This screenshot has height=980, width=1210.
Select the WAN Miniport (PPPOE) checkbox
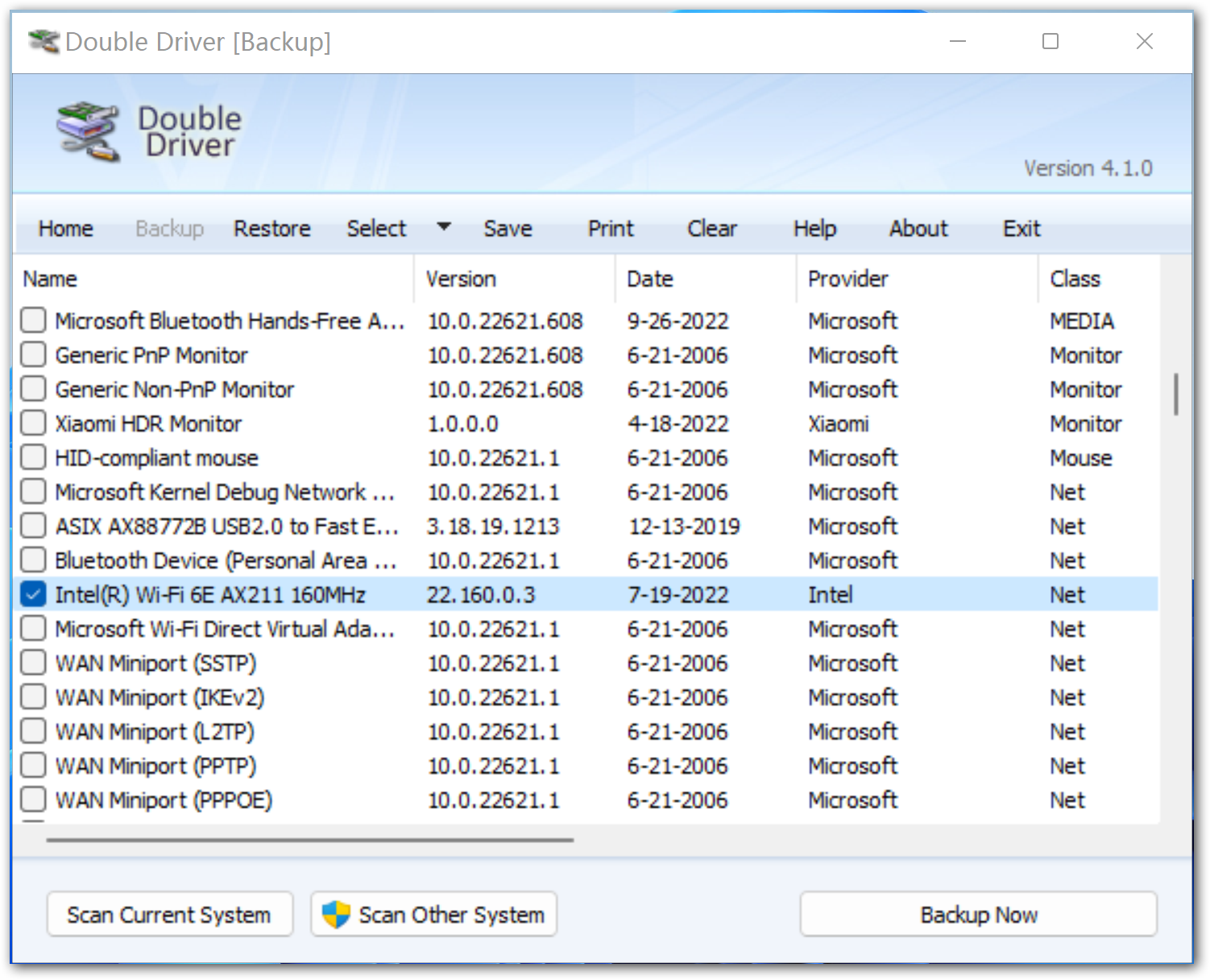coord(33,800)
